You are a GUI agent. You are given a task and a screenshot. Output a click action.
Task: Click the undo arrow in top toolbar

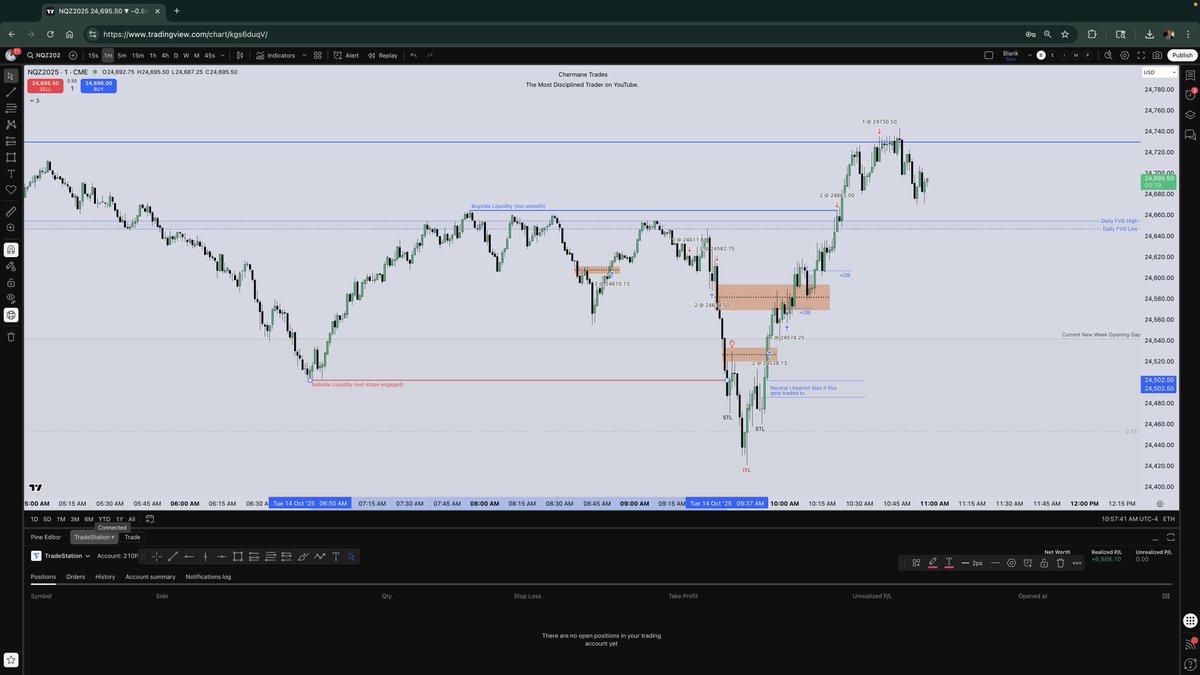pyautogui.click(x=414, y=56)
